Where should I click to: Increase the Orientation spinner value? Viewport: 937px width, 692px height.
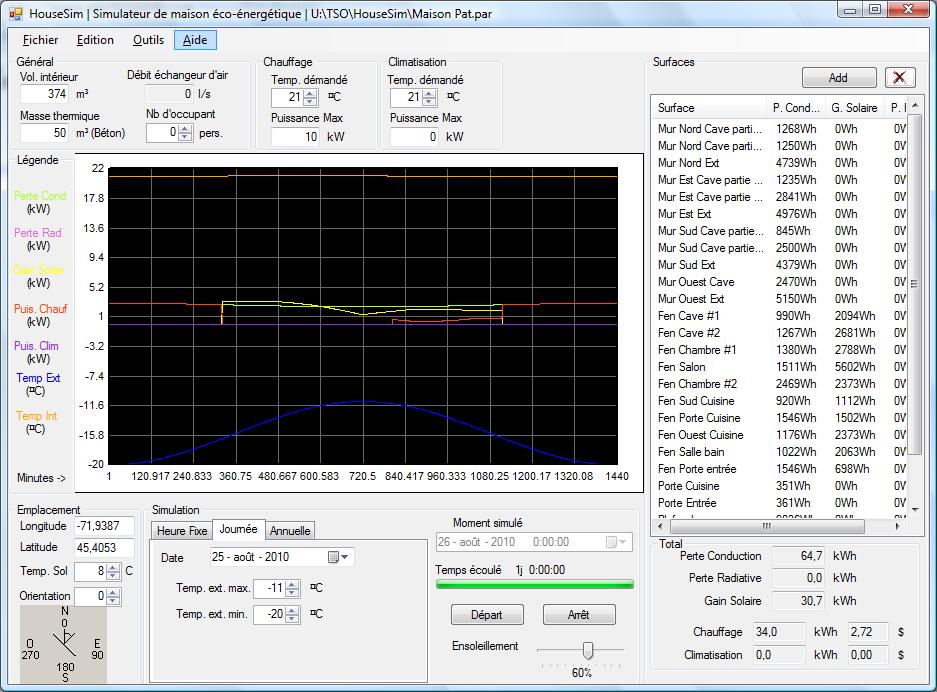click(x=114, y=592)
